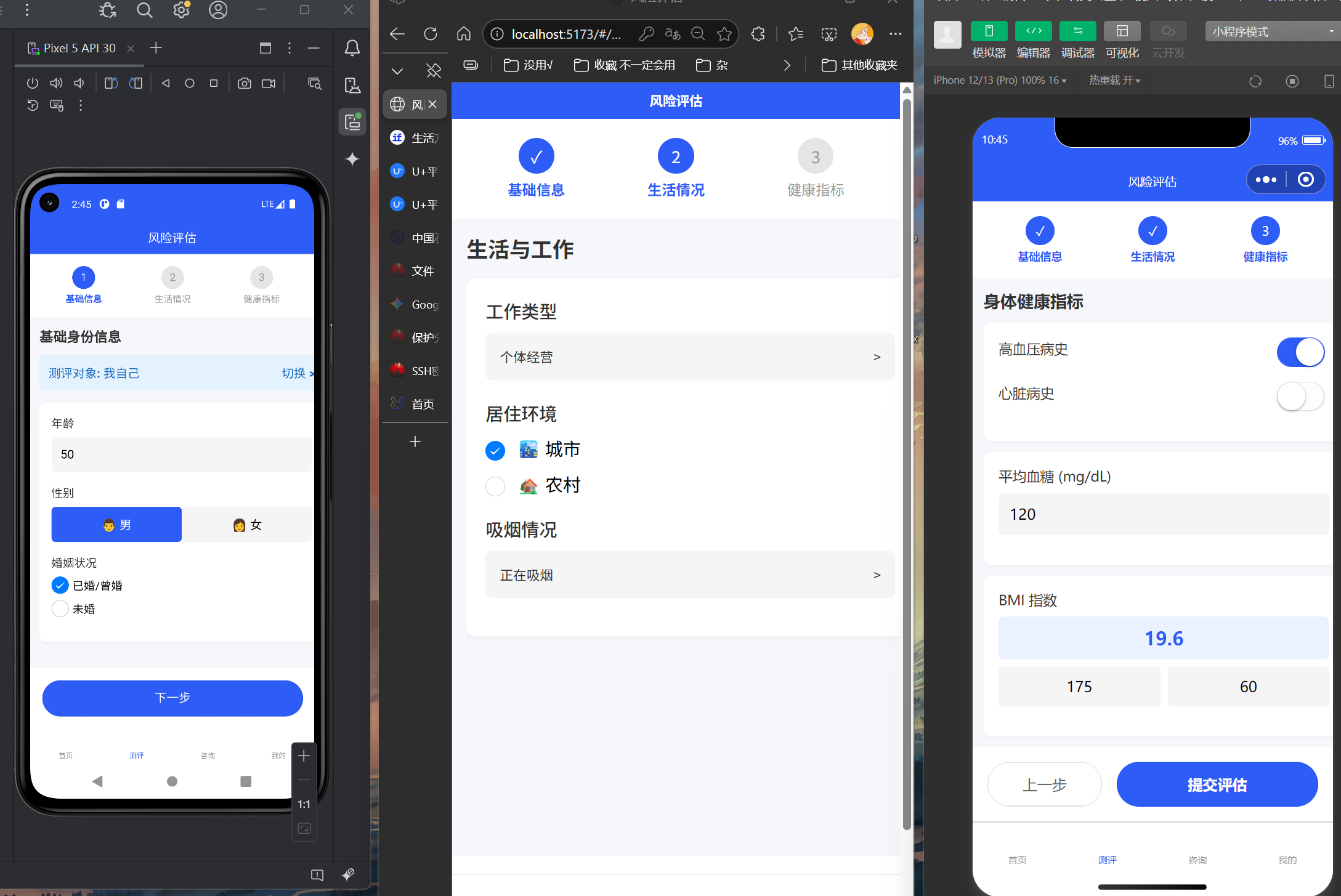Click the rotate-left device icon in emulator
1341x896 pixels.
tap(111, 83)
